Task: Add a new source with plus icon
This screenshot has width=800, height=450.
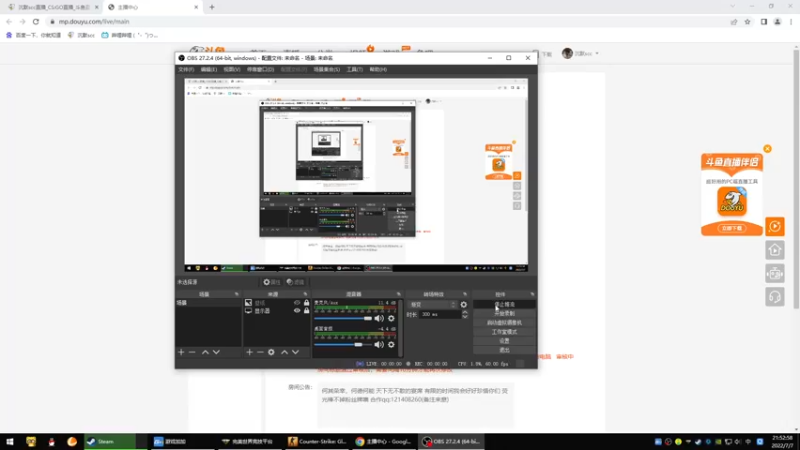Action: click(249, 352)
